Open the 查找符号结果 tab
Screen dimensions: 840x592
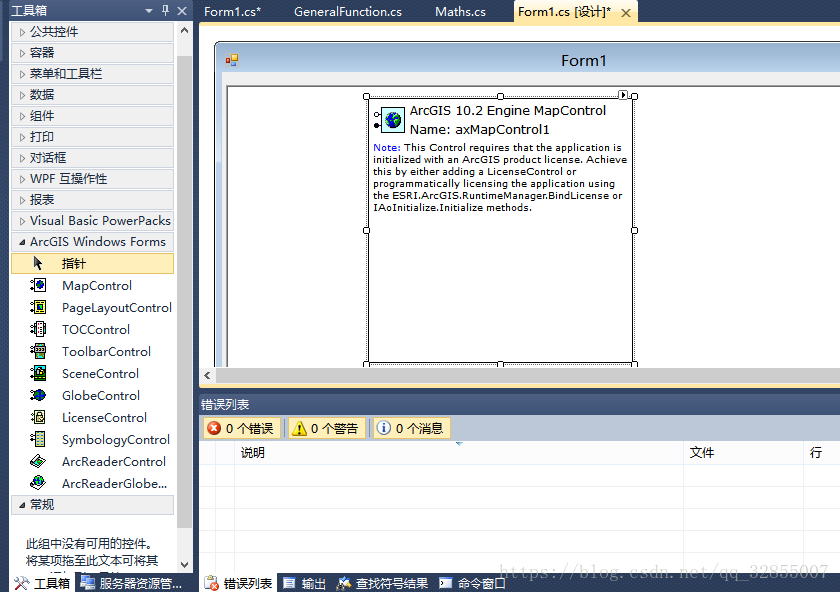(382, 583)
